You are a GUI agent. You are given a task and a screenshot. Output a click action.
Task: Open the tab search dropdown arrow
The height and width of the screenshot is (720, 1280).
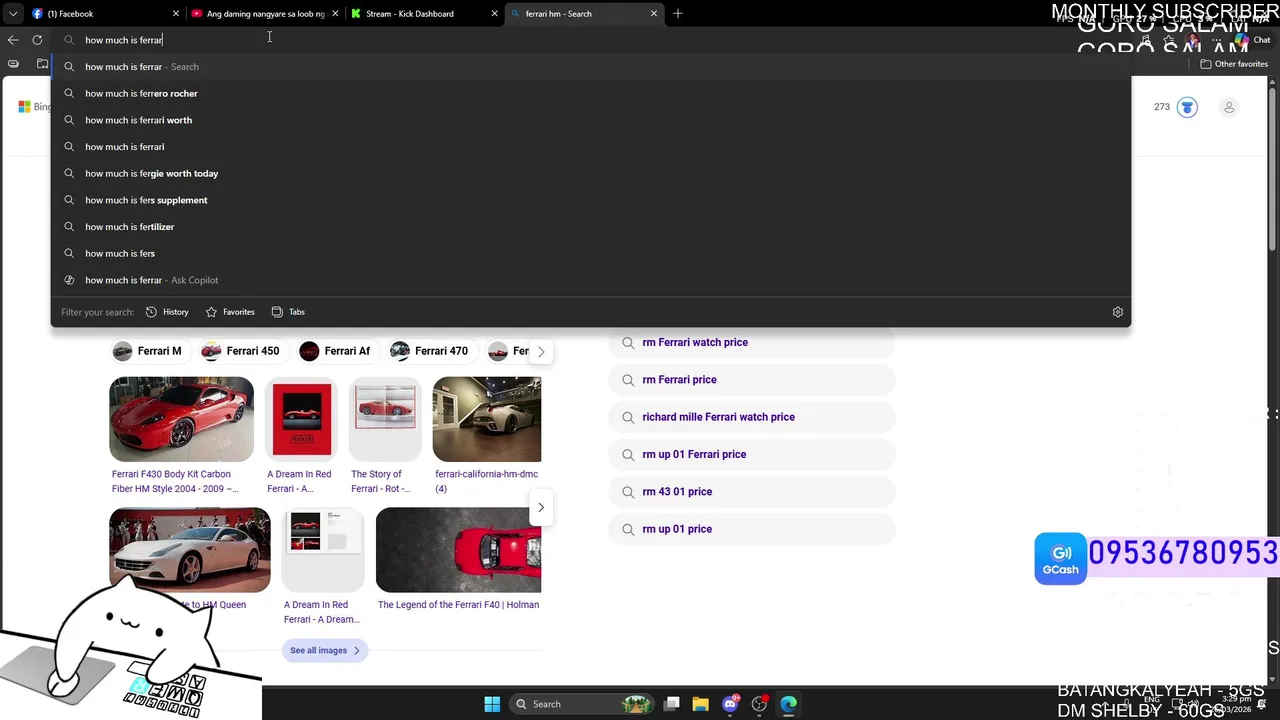tap(13, 14)
